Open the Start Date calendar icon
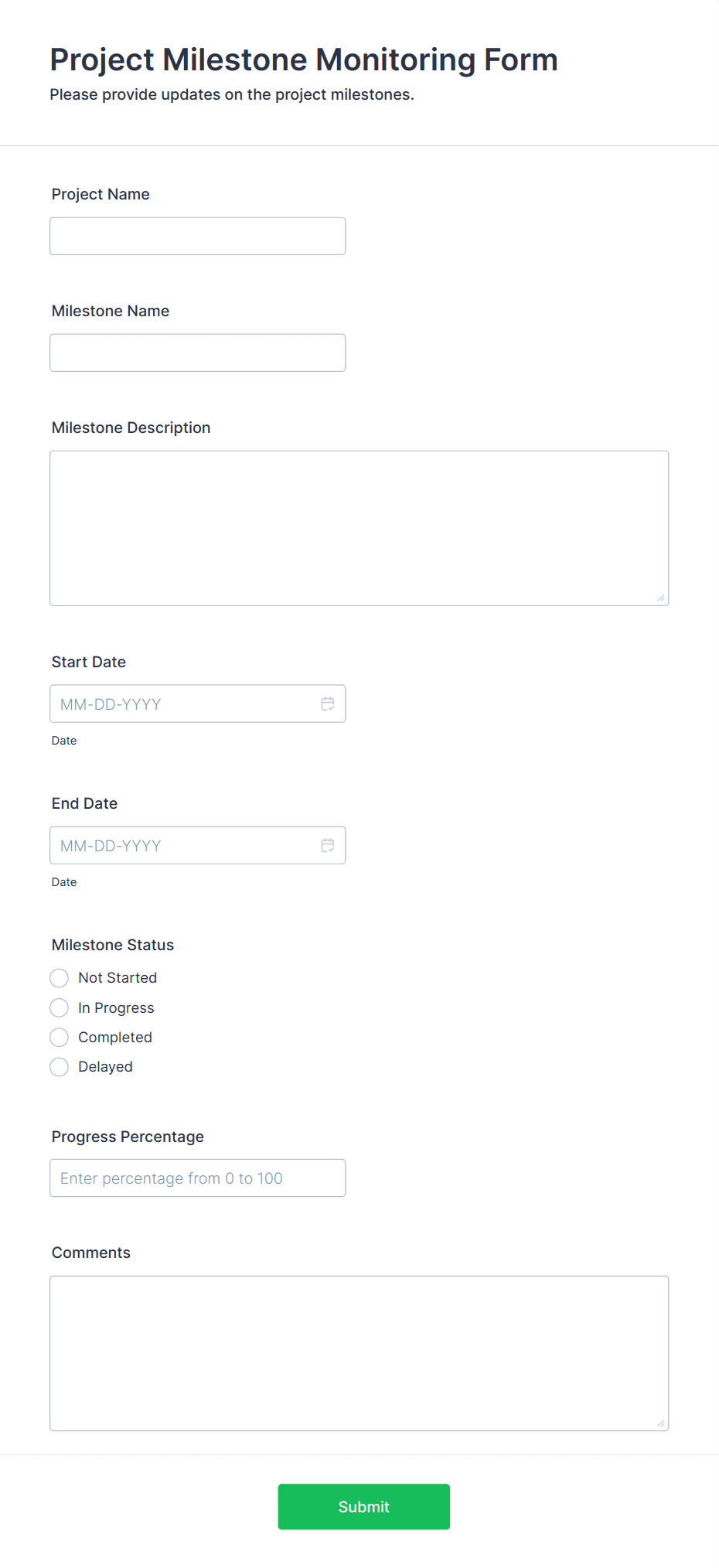Image resolution: width=719 pixels, height=1568 pixels. pyautogui.click(x=328, y=704)
